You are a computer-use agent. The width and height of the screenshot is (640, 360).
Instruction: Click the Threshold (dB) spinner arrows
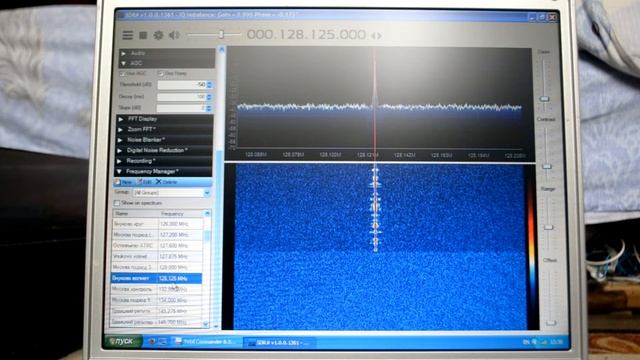coord(209,85)
